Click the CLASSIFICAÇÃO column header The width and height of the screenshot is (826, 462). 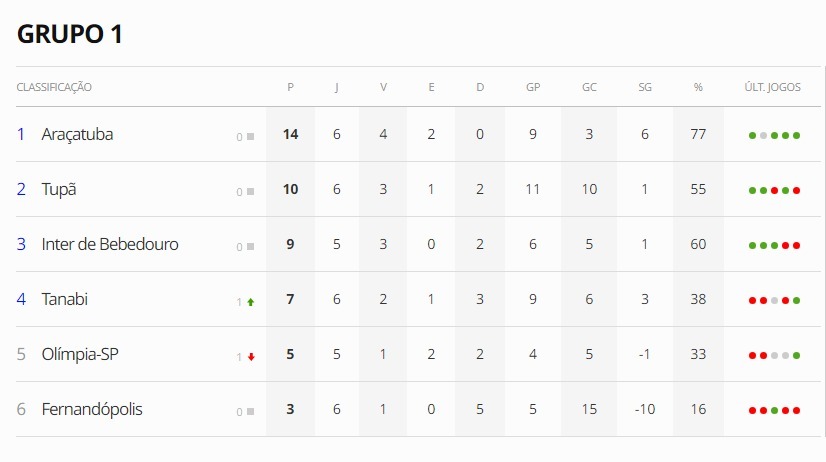tap(54, 87)
